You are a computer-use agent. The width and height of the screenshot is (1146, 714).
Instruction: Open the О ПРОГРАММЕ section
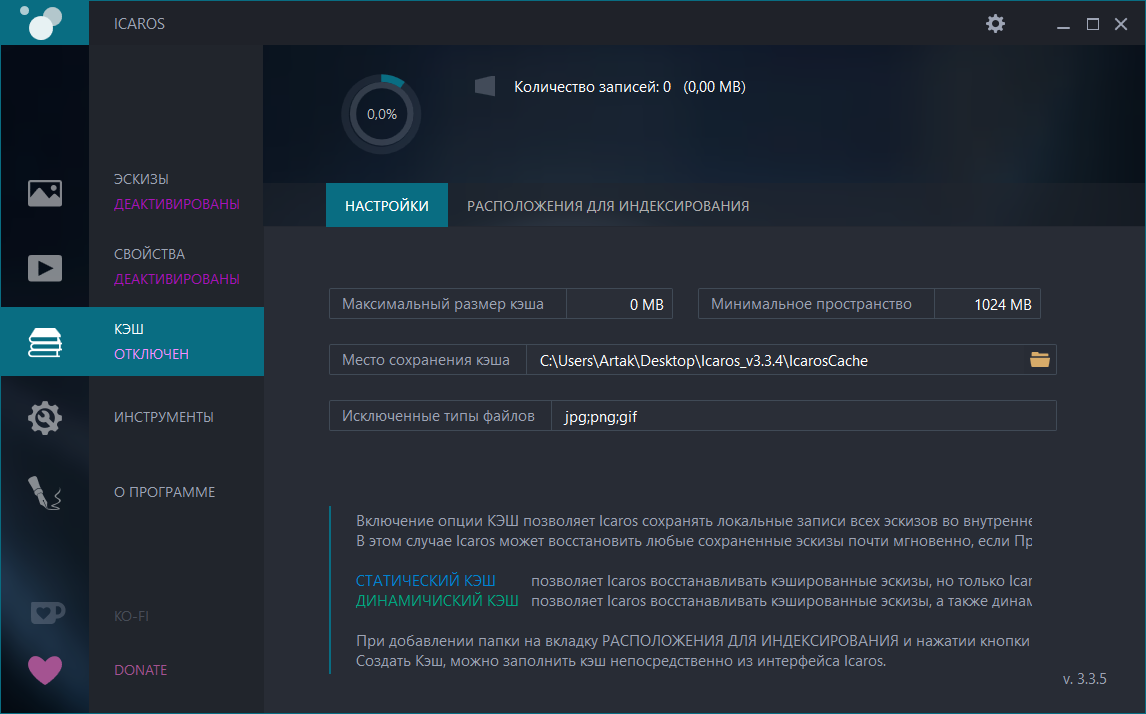[164, 493]
